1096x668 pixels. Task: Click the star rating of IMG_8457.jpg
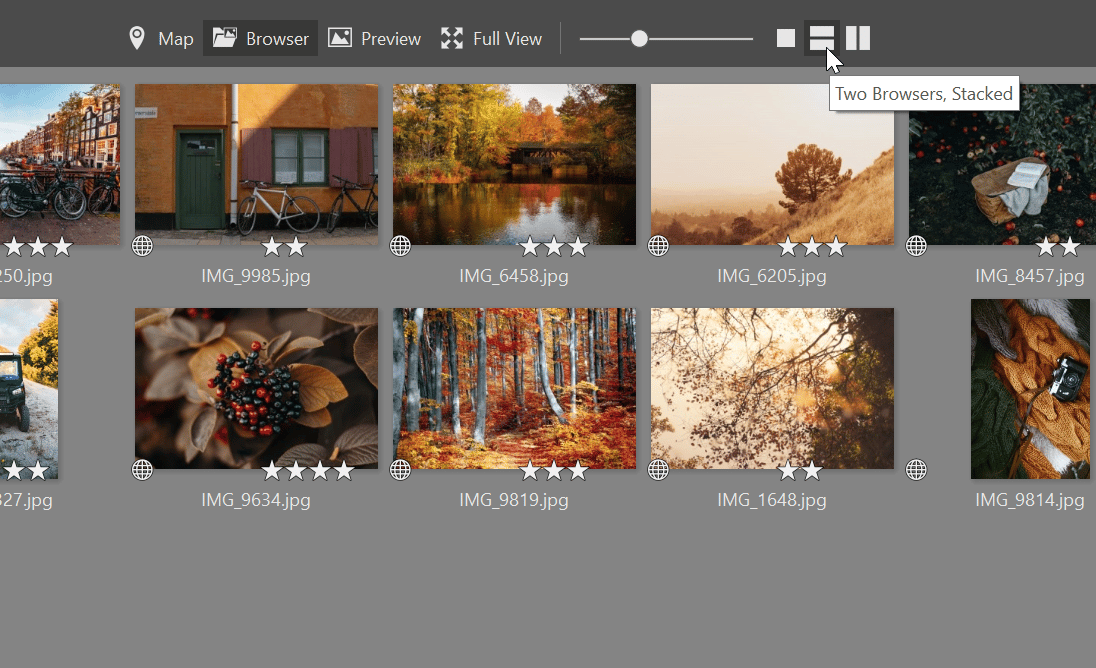tap(1058, 247)
